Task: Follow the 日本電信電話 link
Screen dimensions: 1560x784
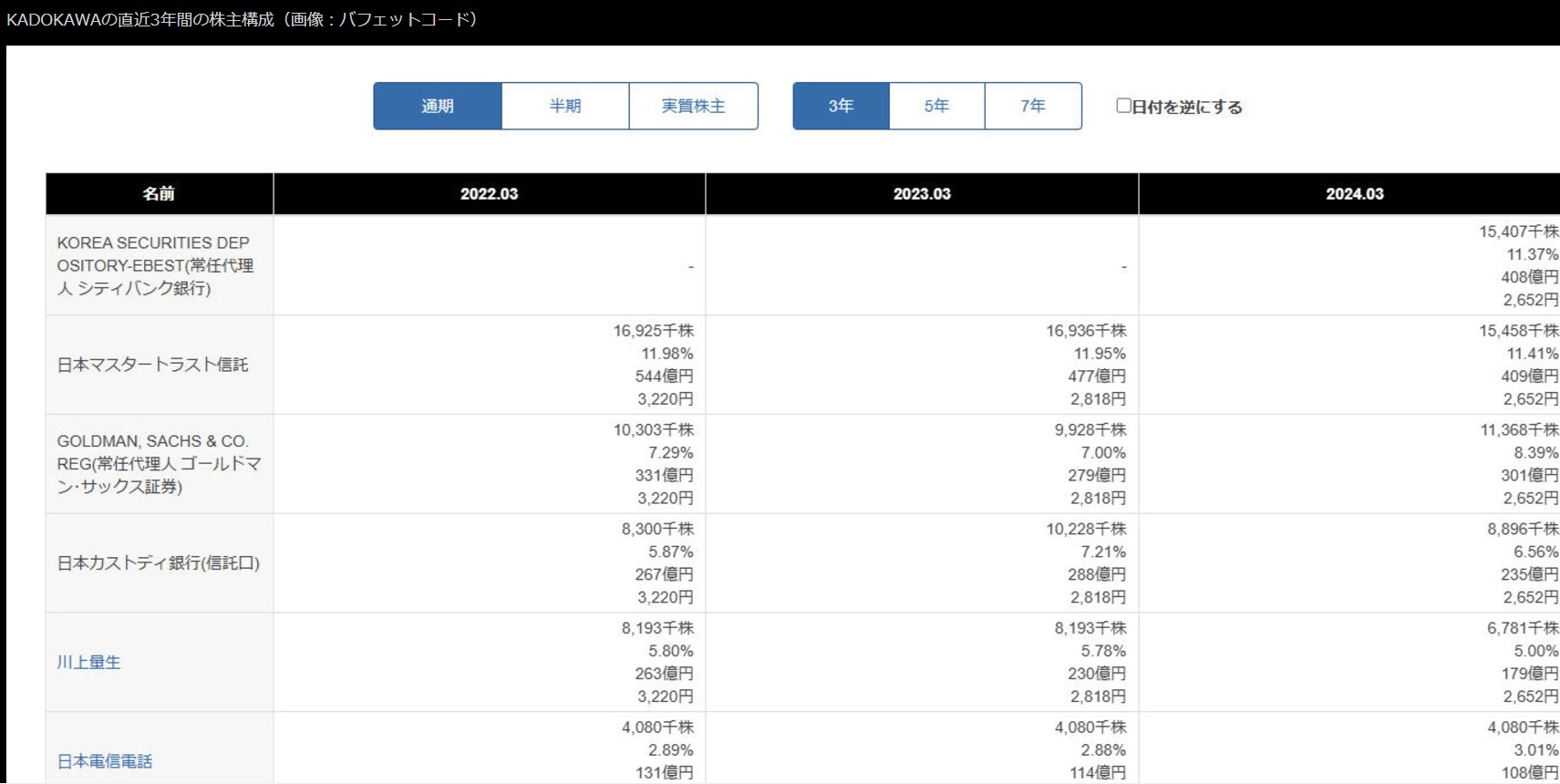Action: [x=105, y=761]
